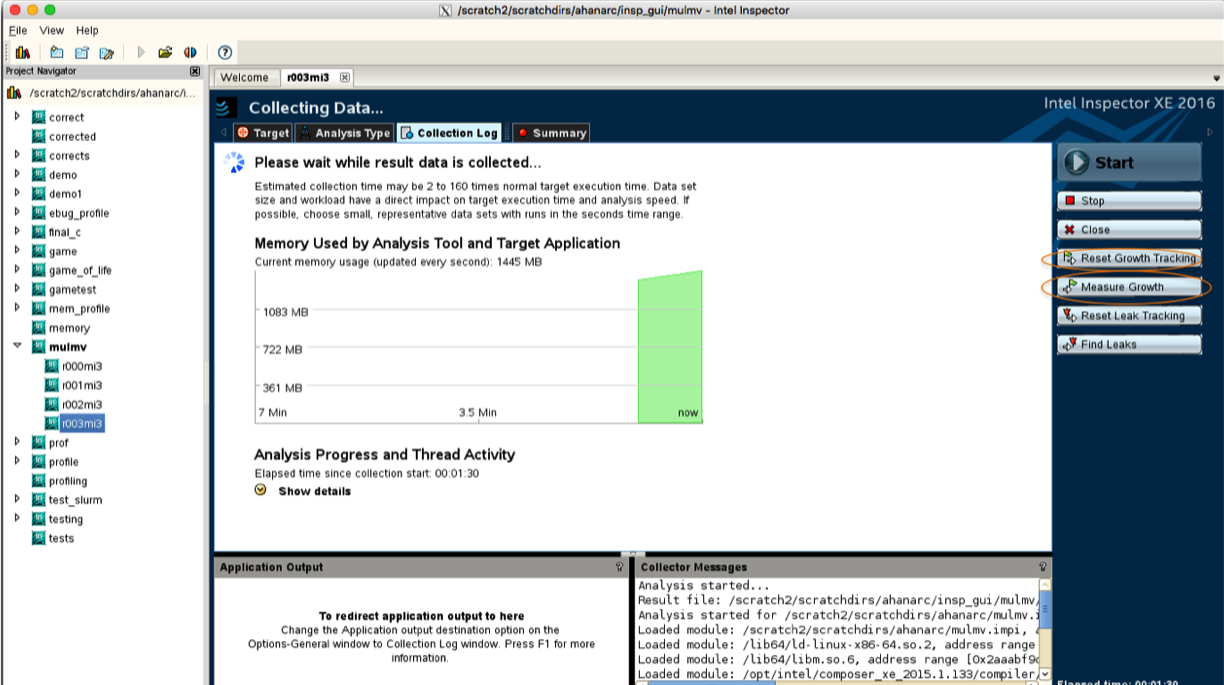Expand the game_of_life project

(x=17, y=270)
